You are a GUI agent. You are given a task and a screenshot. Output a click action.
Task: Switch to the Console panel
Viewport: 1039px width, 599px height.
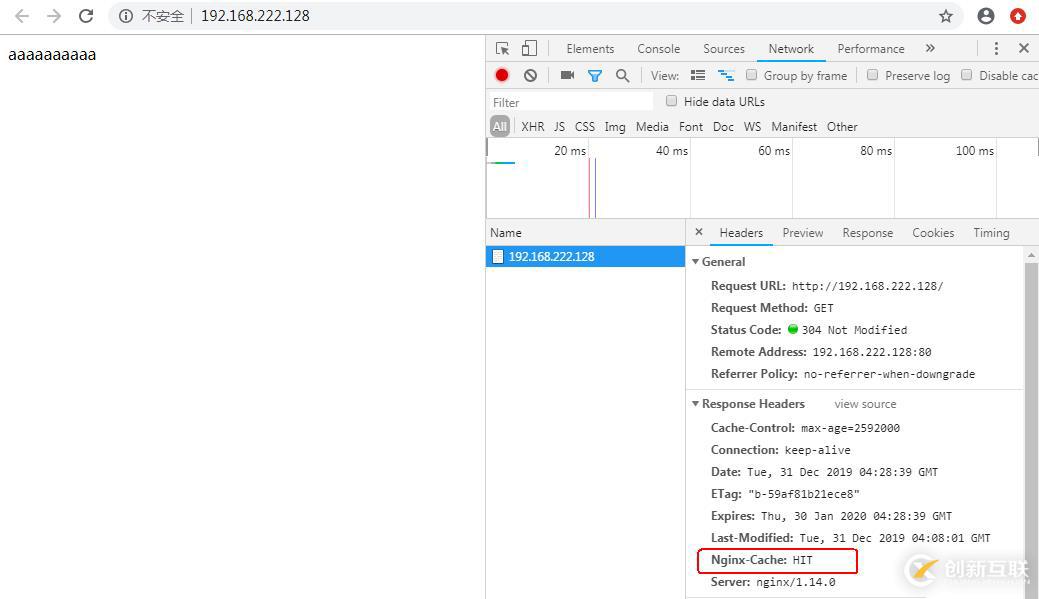pos(657,47)
